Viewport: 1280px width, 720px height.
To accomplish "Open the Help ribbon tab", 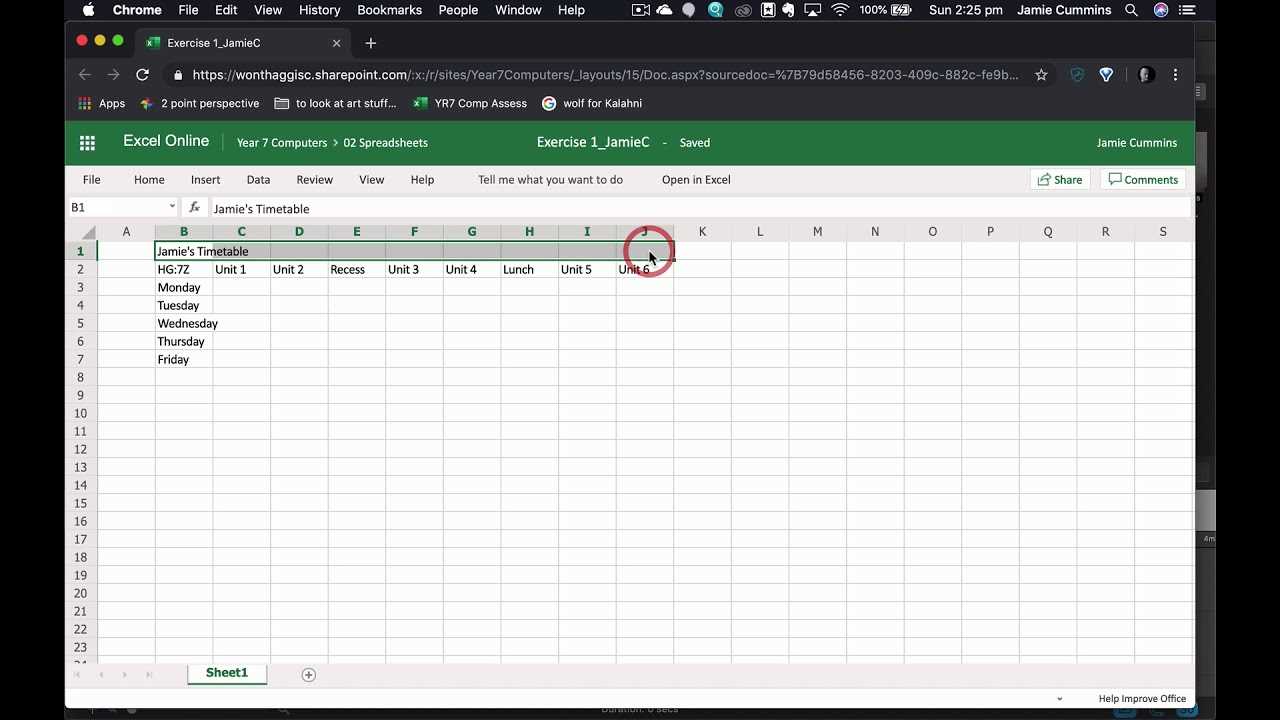I will pos(422,180).
